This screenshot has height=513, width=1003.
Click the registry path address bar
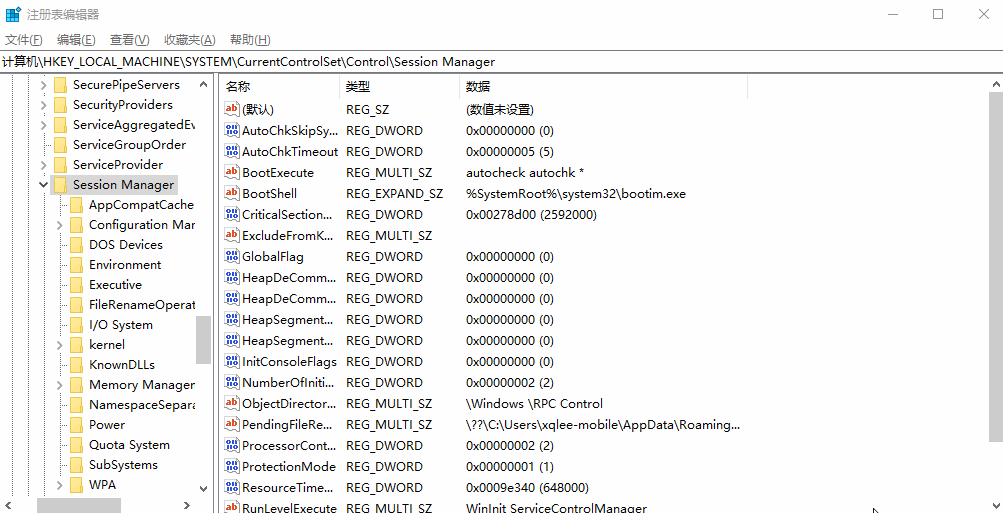pos(502,62)
